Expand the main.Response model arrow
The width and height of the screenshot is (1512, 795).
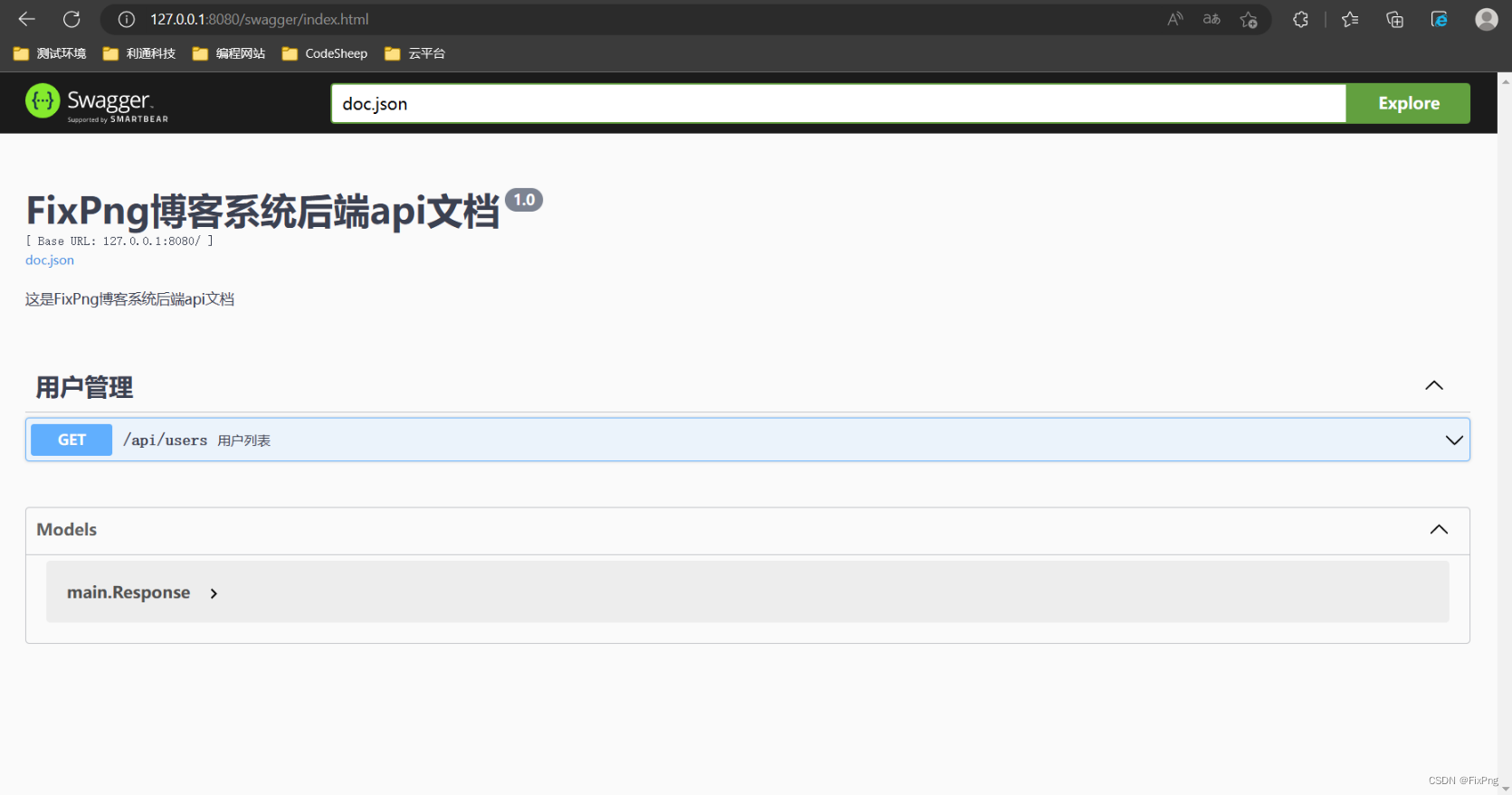(x=214, y=593)
